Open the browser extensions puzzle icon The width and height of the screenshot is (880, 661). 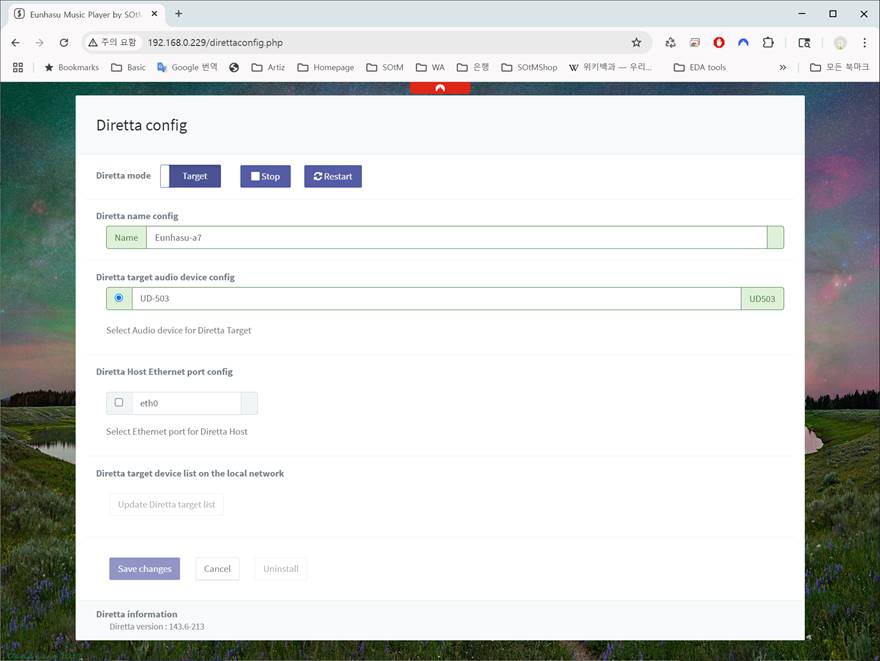click(x=768, y=43)
